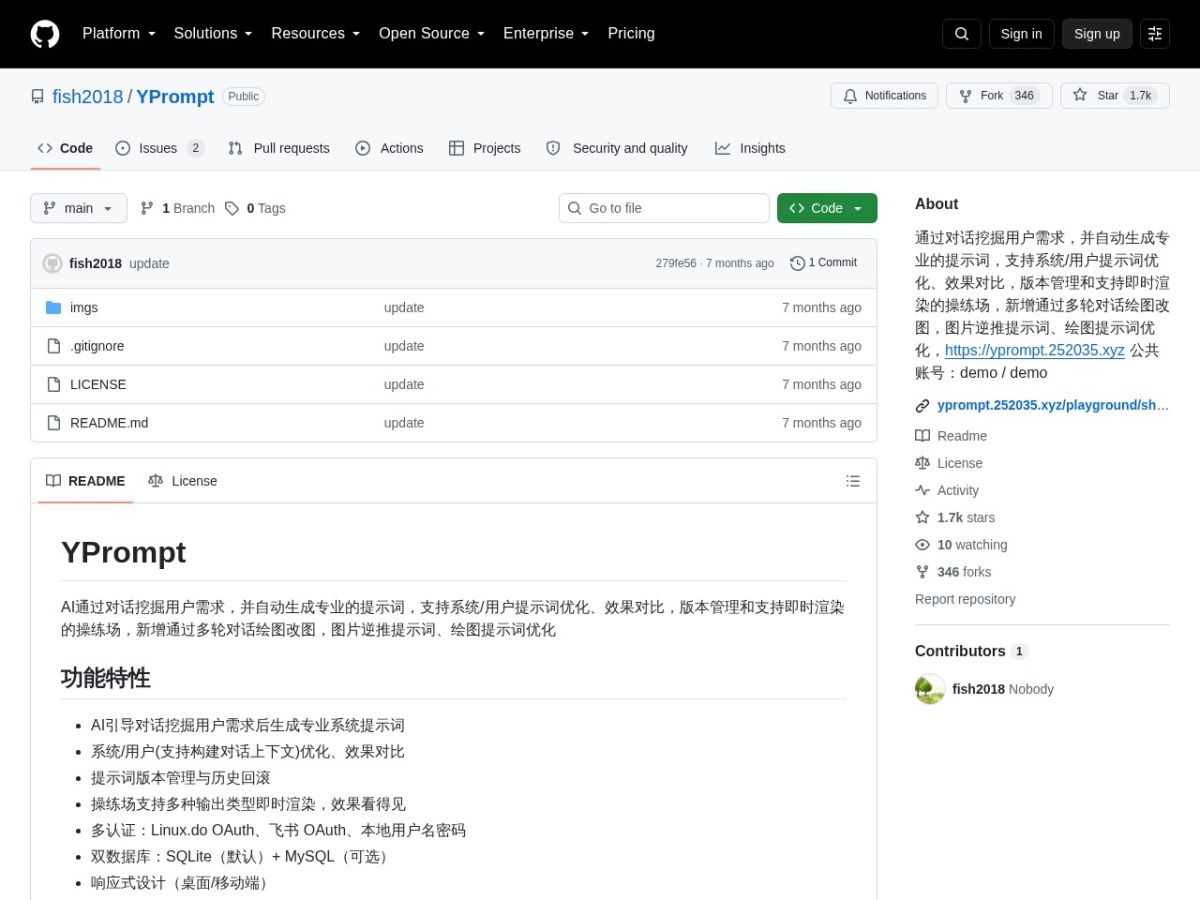1200x900 pixels.
Task: Expand the Solutions menu
Action: click(x=213, y=34)
